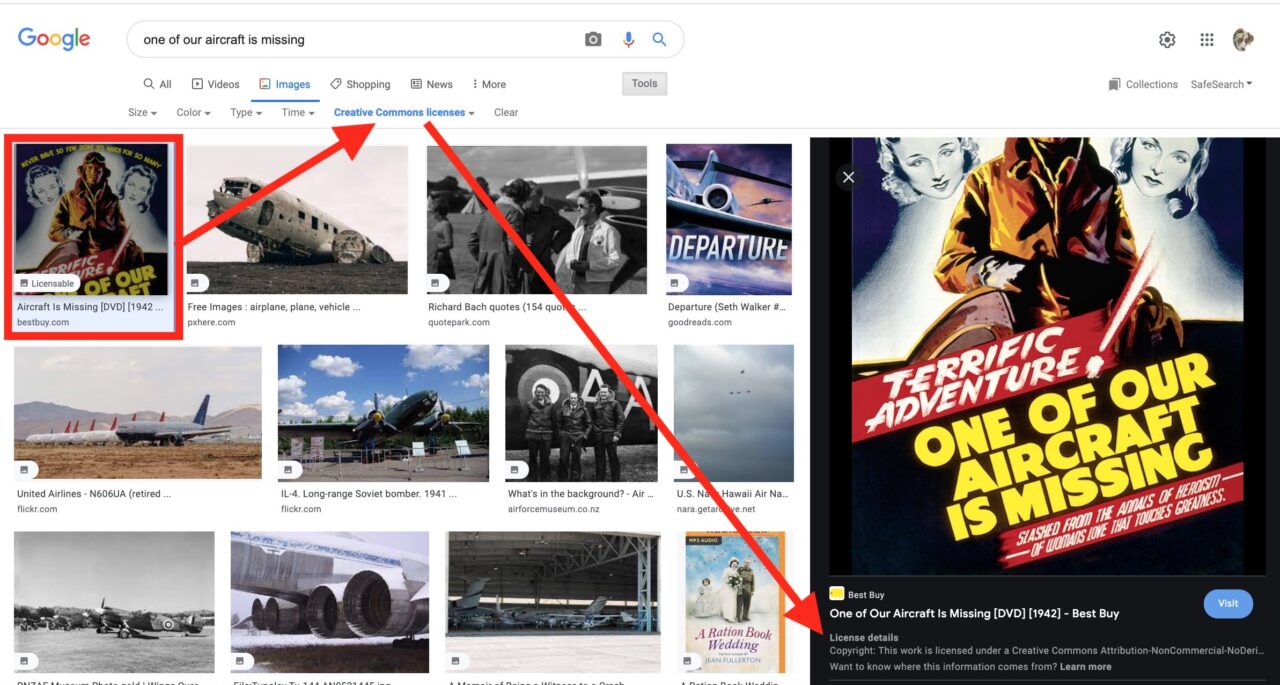Screen dimensions: 1280x685
Task: Open preview title One of Our Aircraft Is Missing
Action: pos(974,613)
